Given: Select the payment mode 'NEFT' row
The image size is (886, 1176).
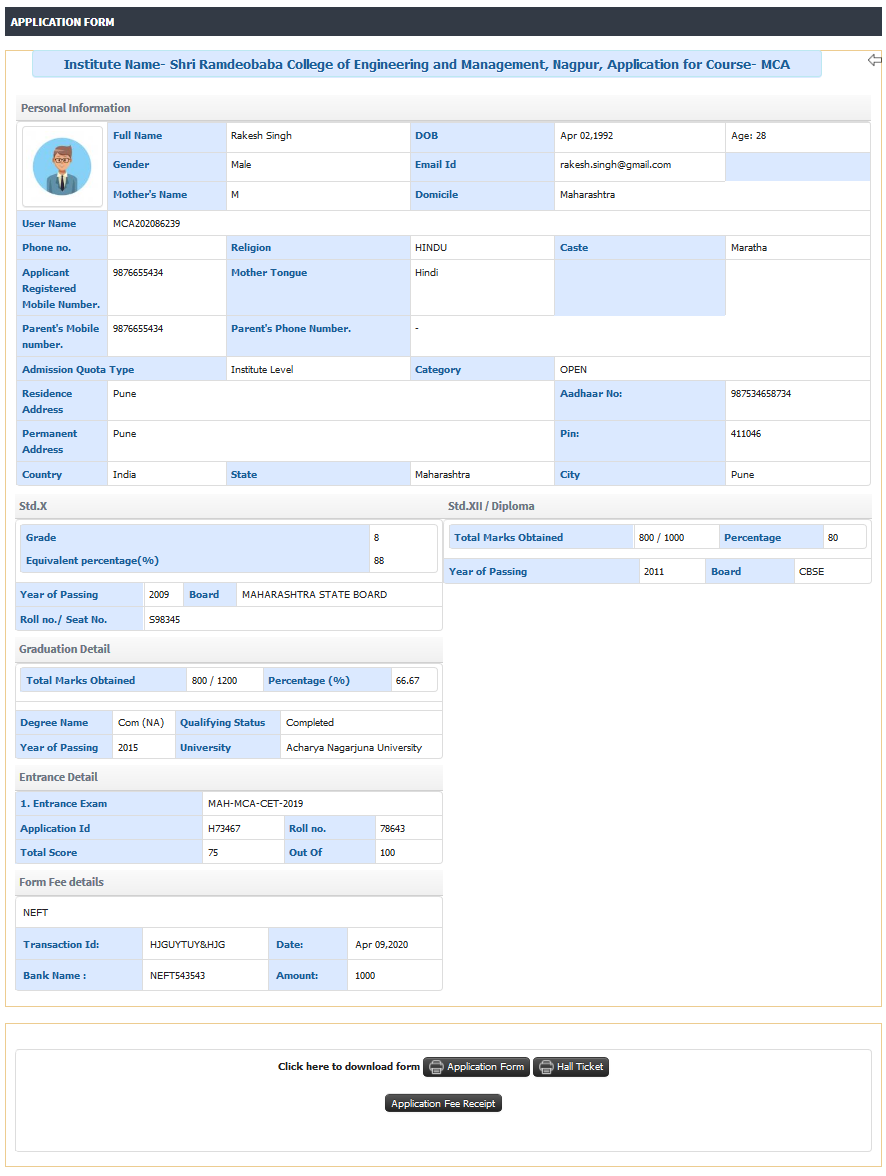Looking at the screenshot, I should click(229, 913).
